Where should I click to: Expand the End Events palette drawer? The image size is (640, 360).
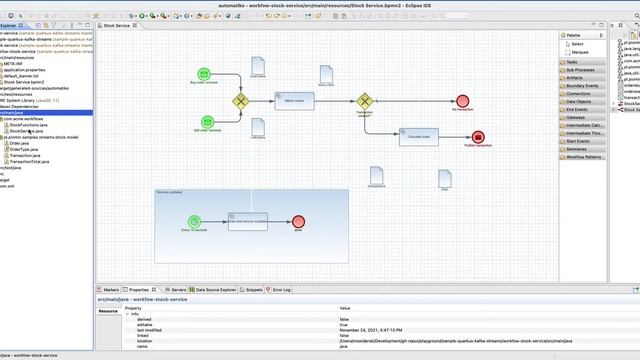coord(582,109)
